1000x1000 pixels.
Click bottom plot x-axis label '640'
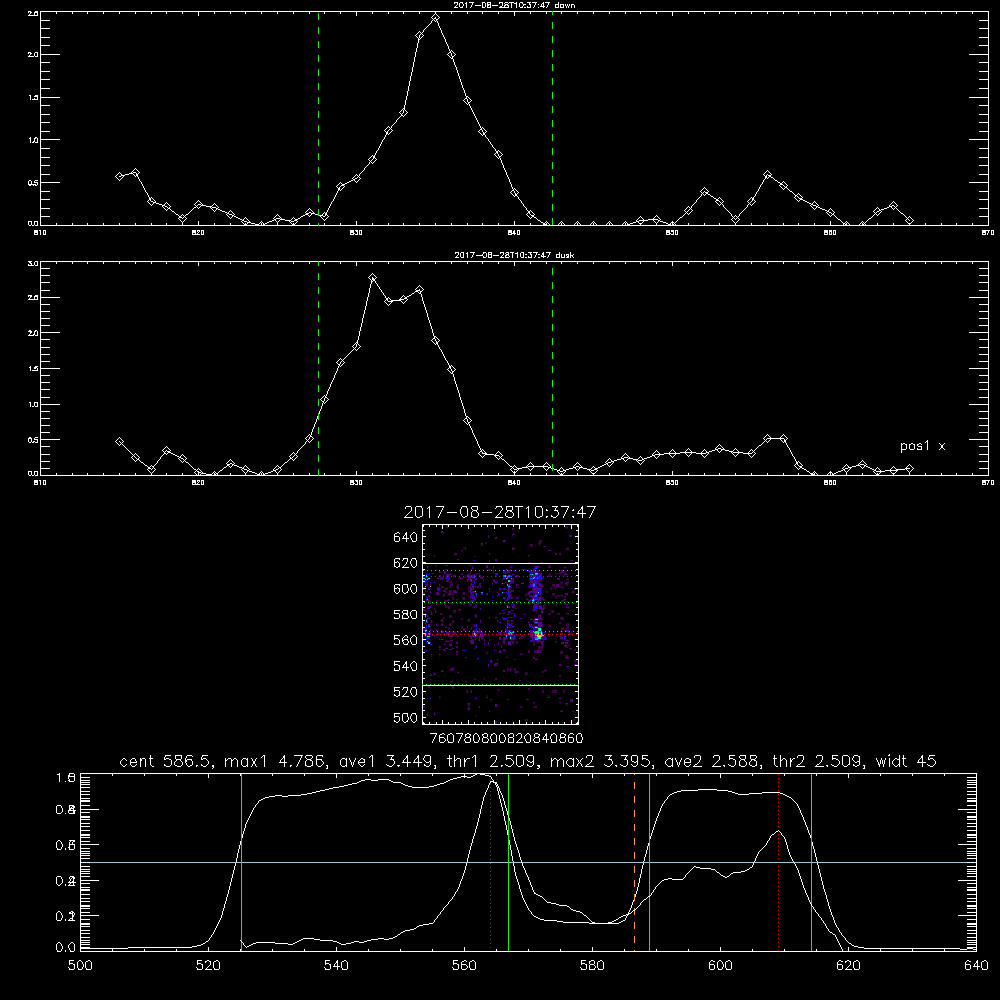[x=976, y=966]
